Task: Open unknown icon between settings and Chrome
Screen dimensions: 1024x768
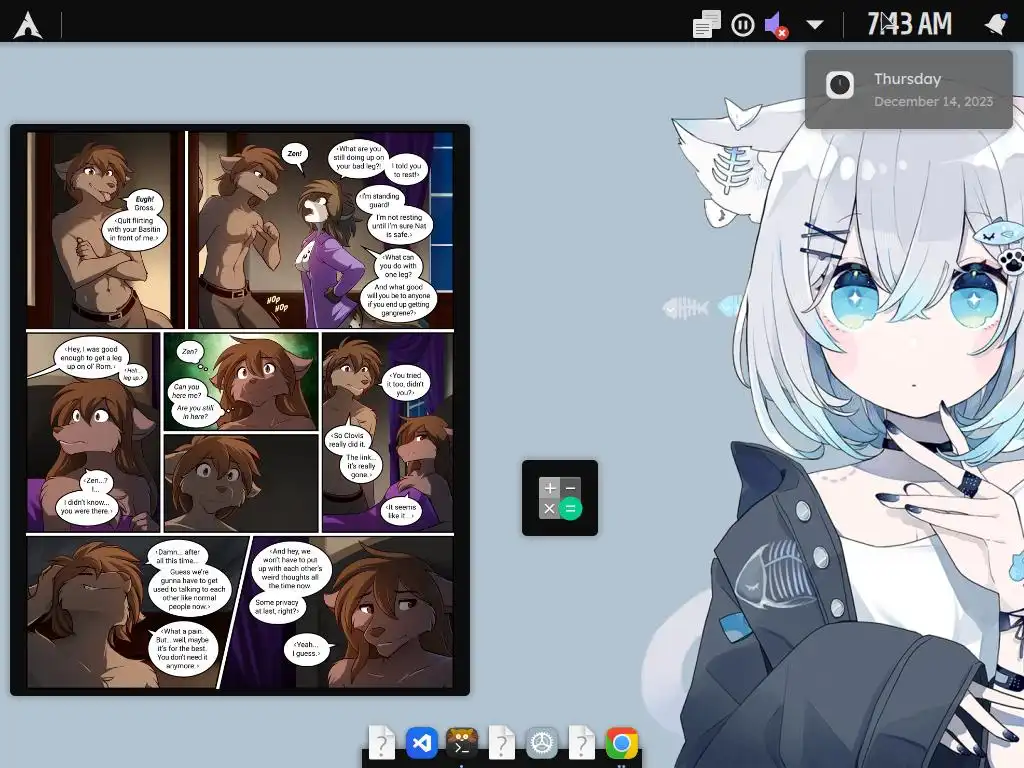Action: tap(582, 743)
